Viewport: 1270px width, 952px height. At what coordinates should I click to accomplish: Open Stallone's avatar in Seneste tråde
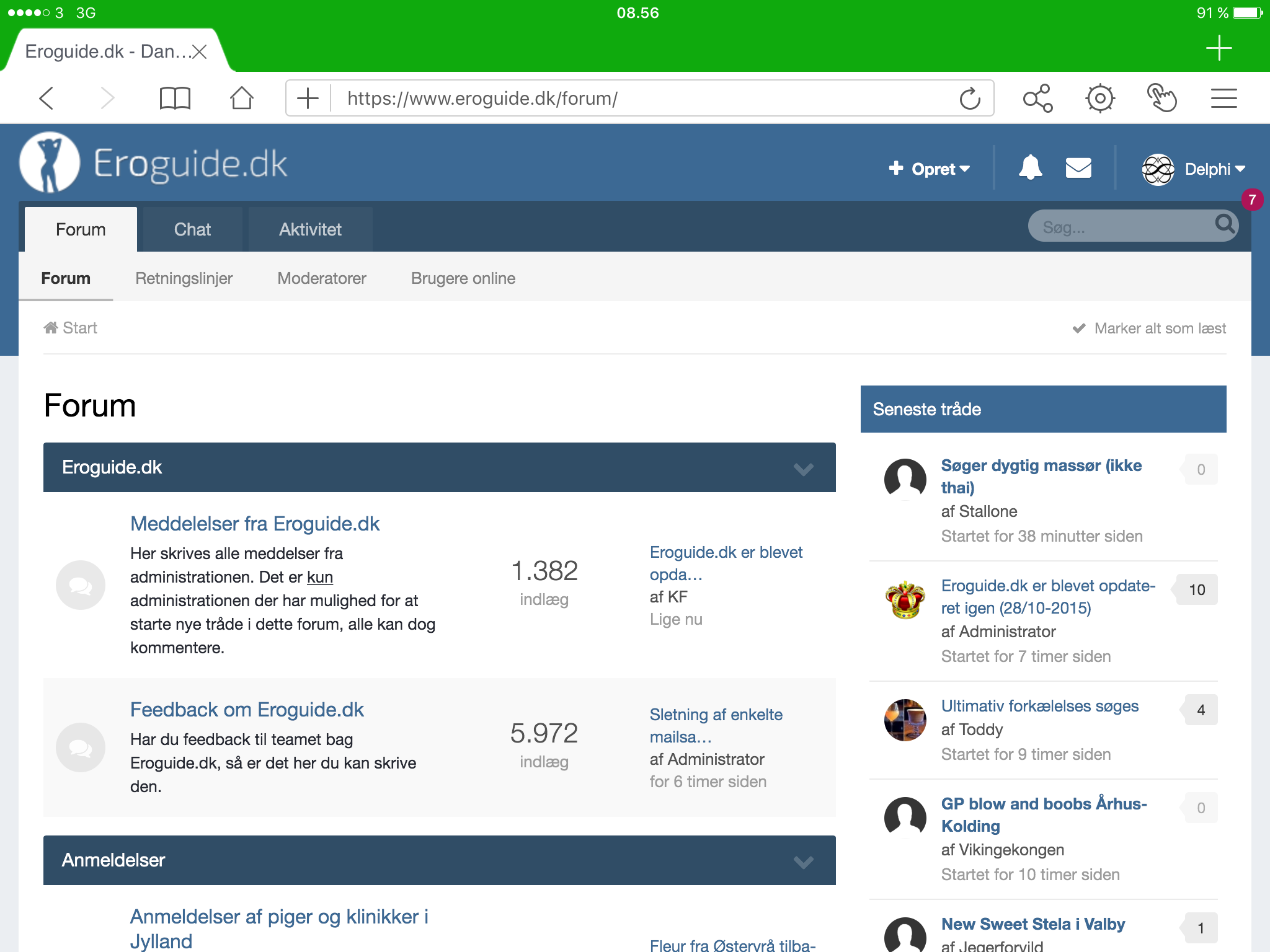[x=905, y=479]
